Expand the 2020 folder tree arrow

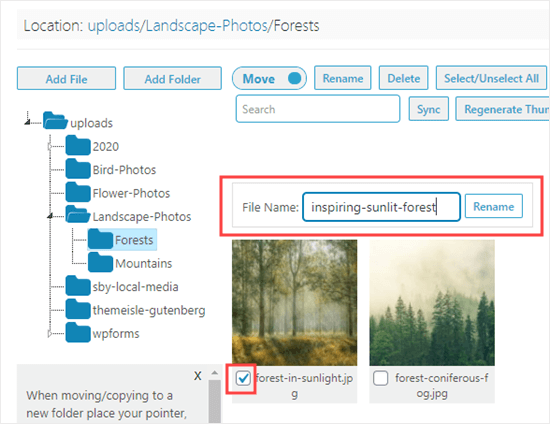[x=50, y=146]
